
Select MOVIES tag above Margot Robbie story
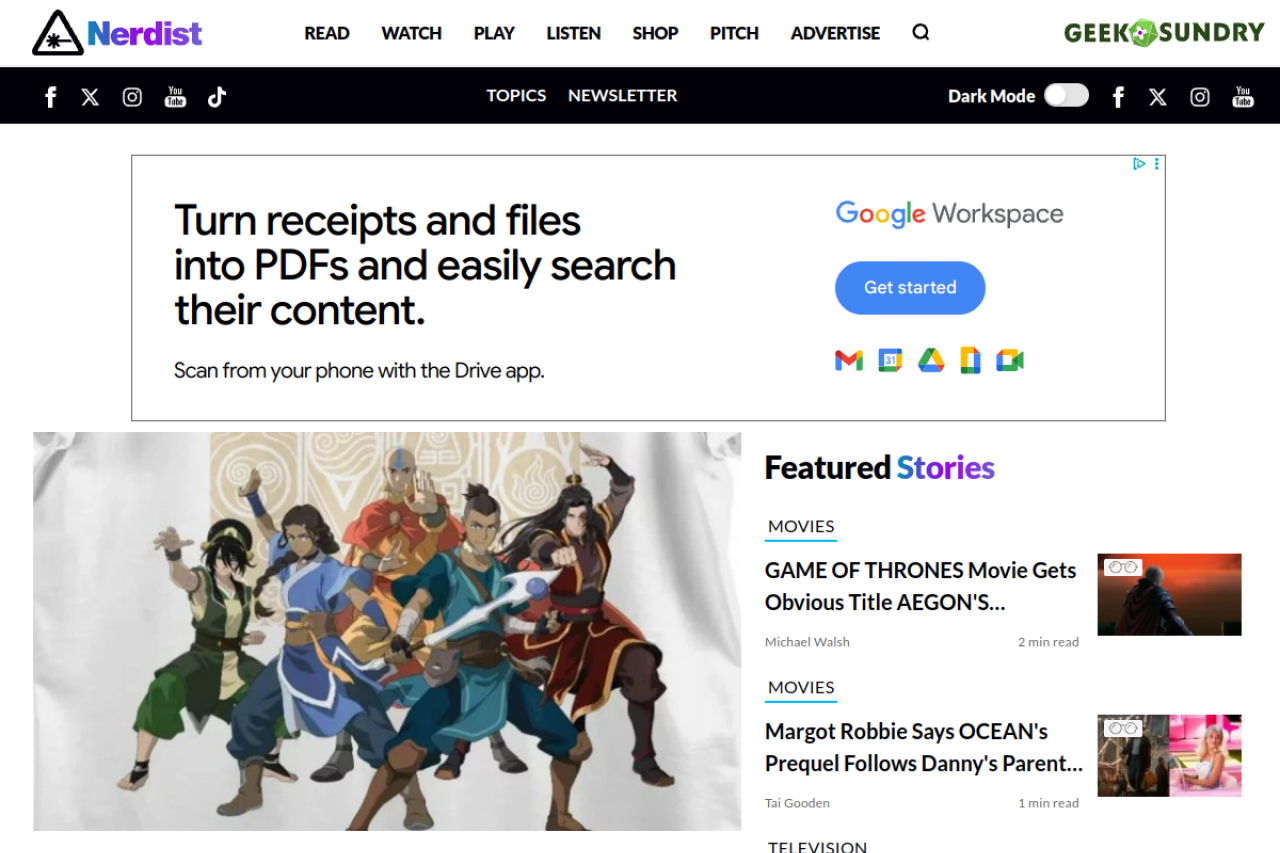click(x=801, y=688)
